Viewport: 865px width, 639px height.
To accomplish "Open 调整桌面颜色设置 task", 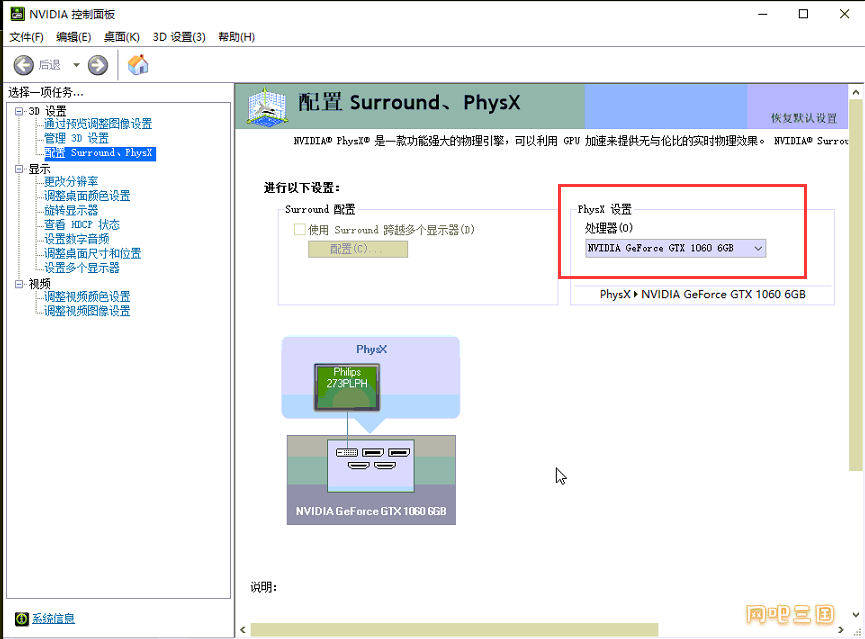I will [87, 196].
